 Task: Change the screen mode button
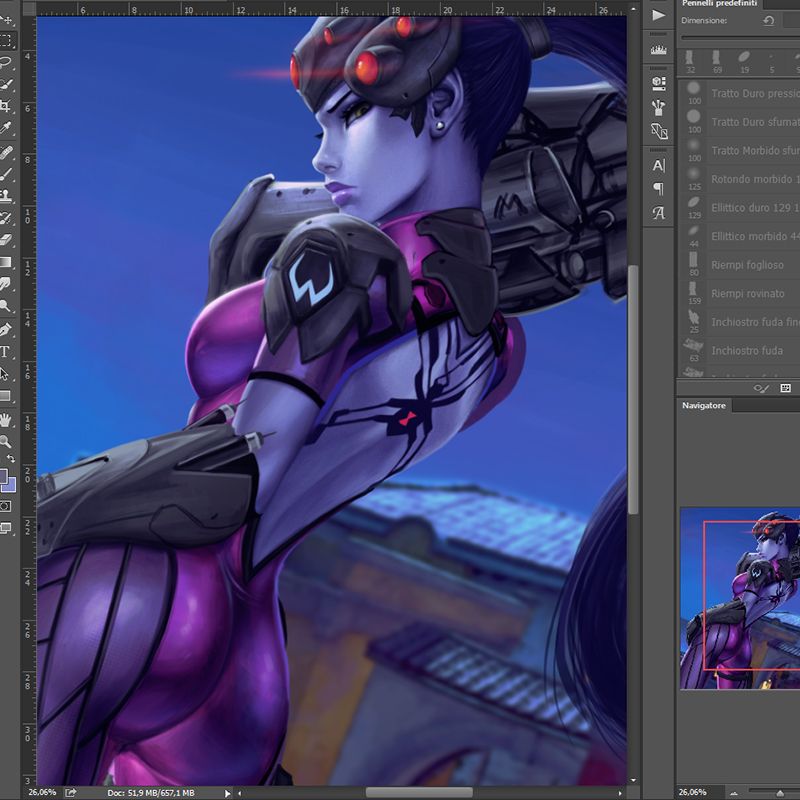6,528
